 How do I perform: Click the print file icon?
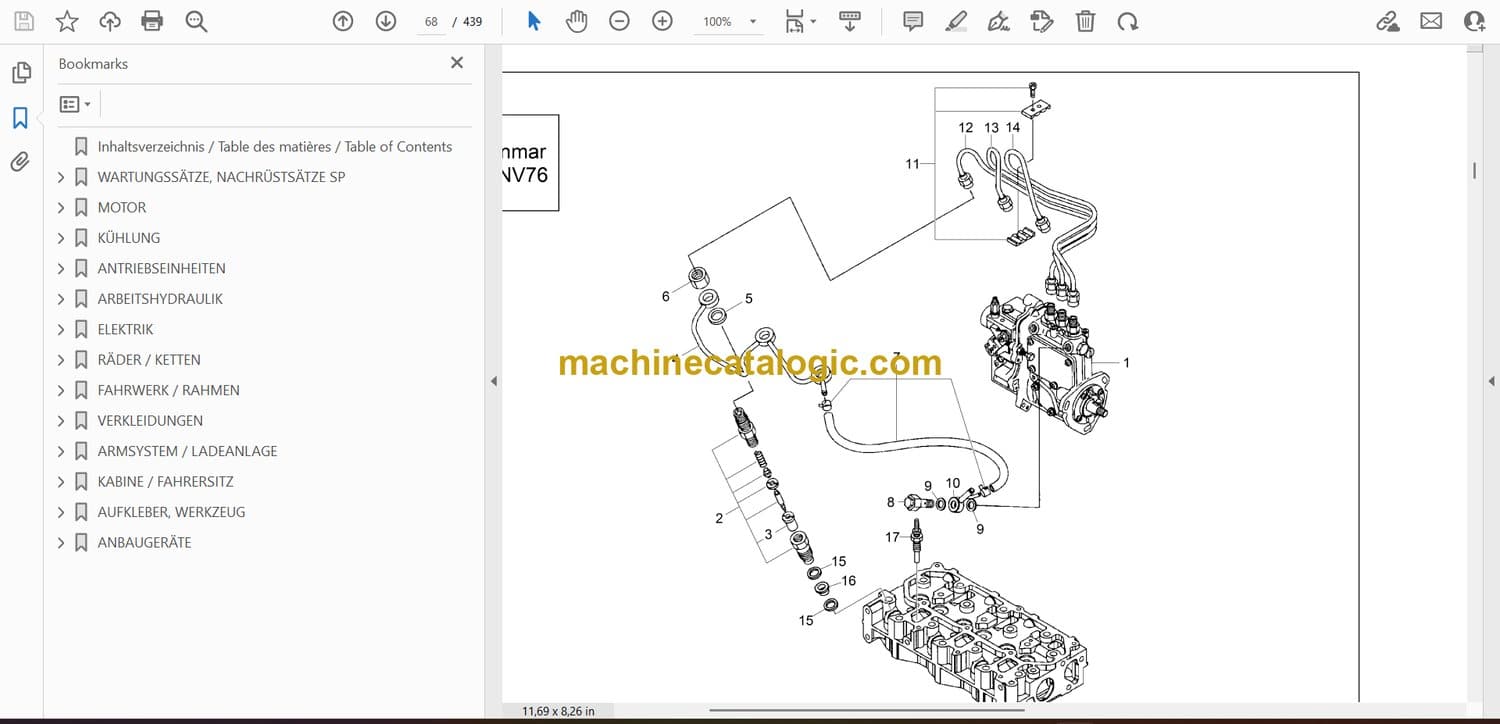pos(152,21)
